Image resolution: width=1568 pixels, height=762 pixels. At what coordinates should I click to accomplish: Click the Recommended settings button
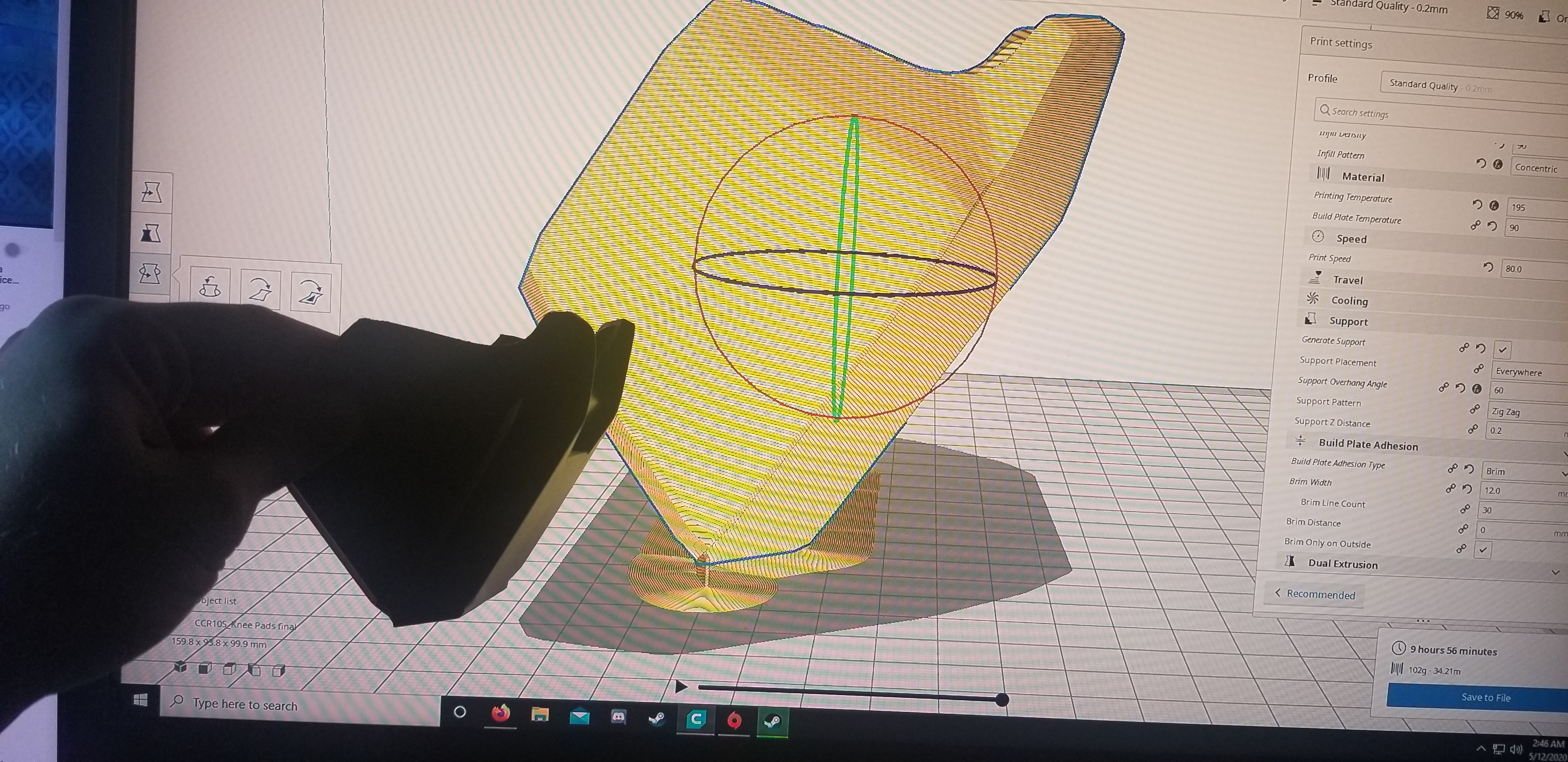click(1315, 594)
